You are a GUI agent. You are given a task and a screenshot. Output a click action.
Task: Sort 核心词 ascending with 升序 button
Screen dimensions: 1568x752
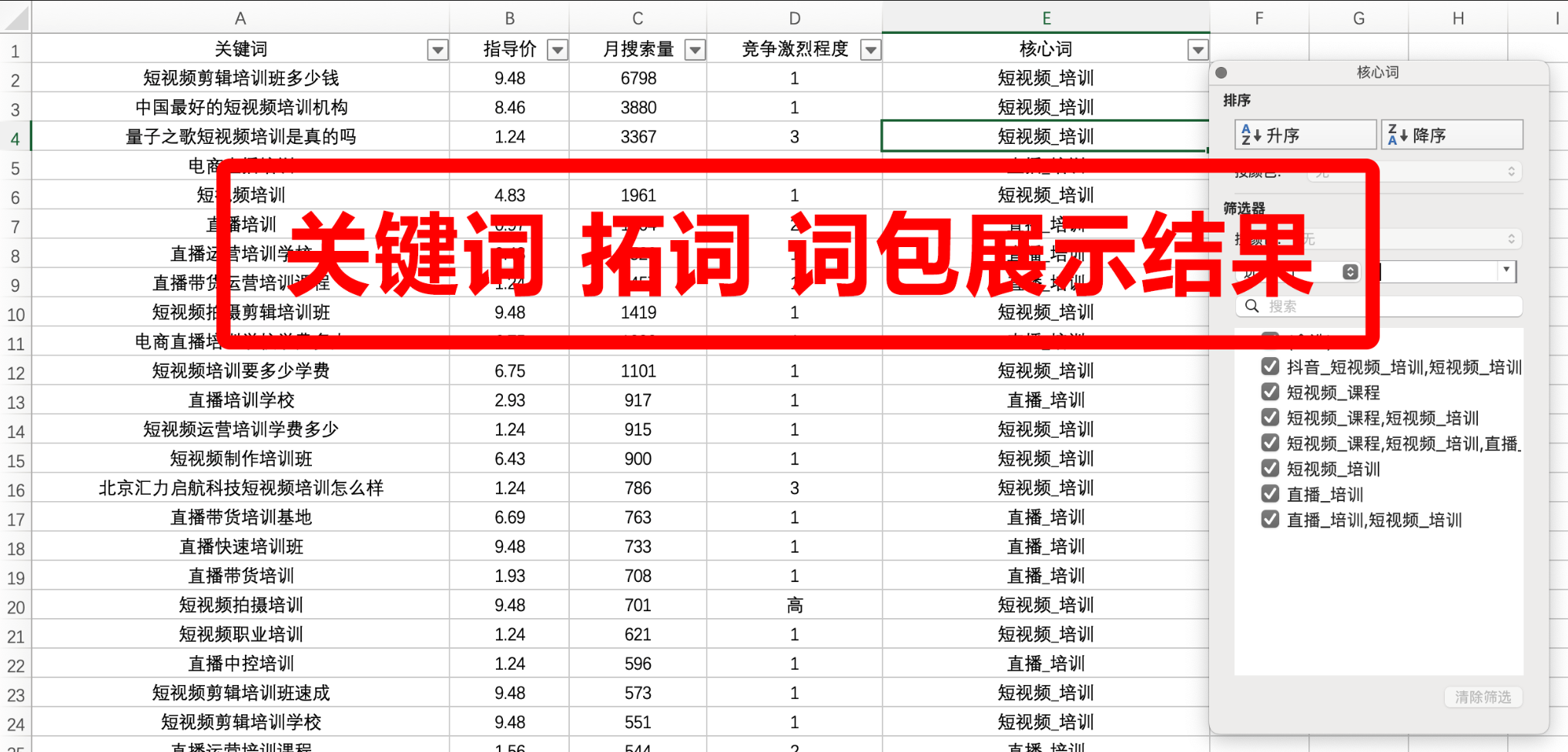pos(1304,135)
